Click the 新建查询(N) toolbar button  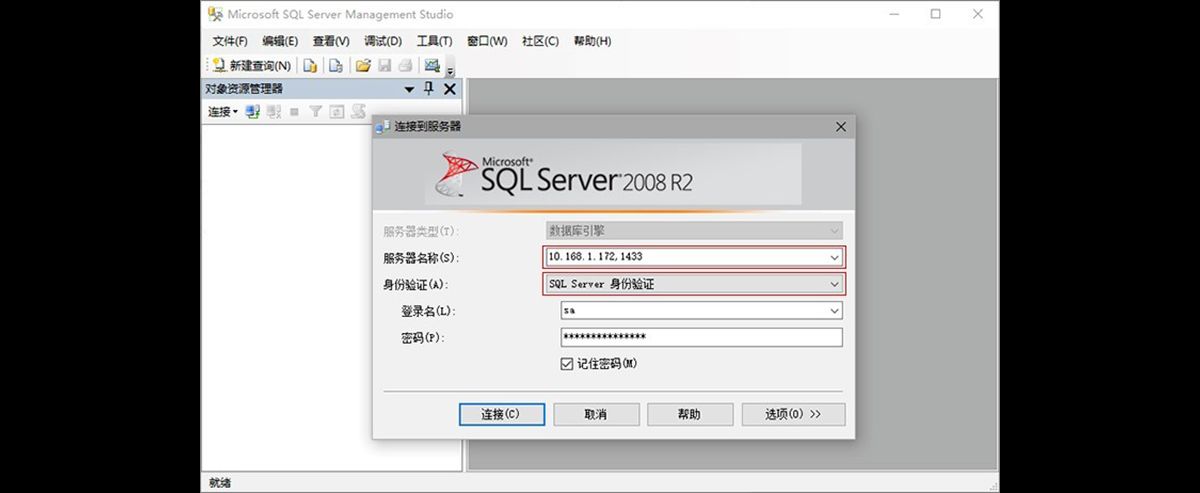[x=251, y=65]
